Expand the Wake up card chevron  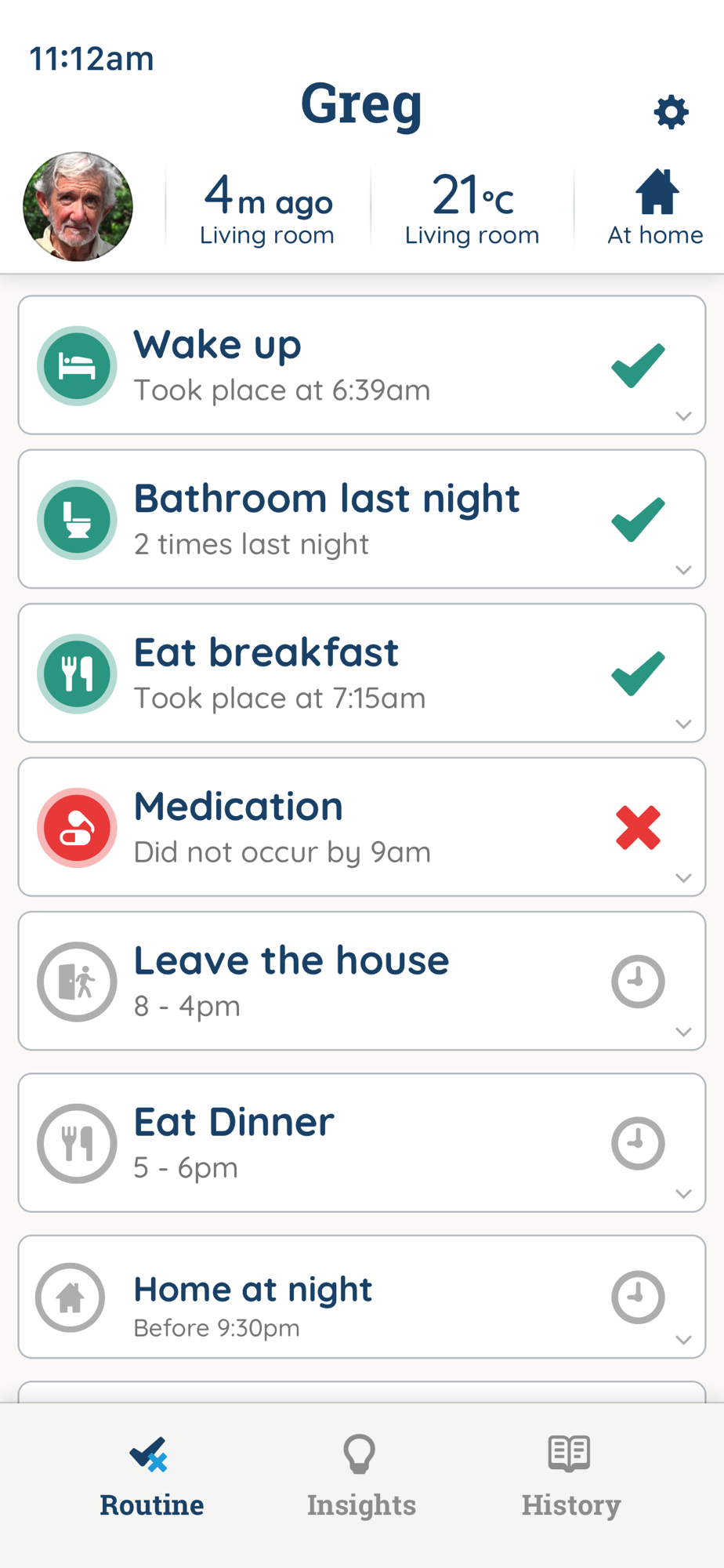[683, 416]
